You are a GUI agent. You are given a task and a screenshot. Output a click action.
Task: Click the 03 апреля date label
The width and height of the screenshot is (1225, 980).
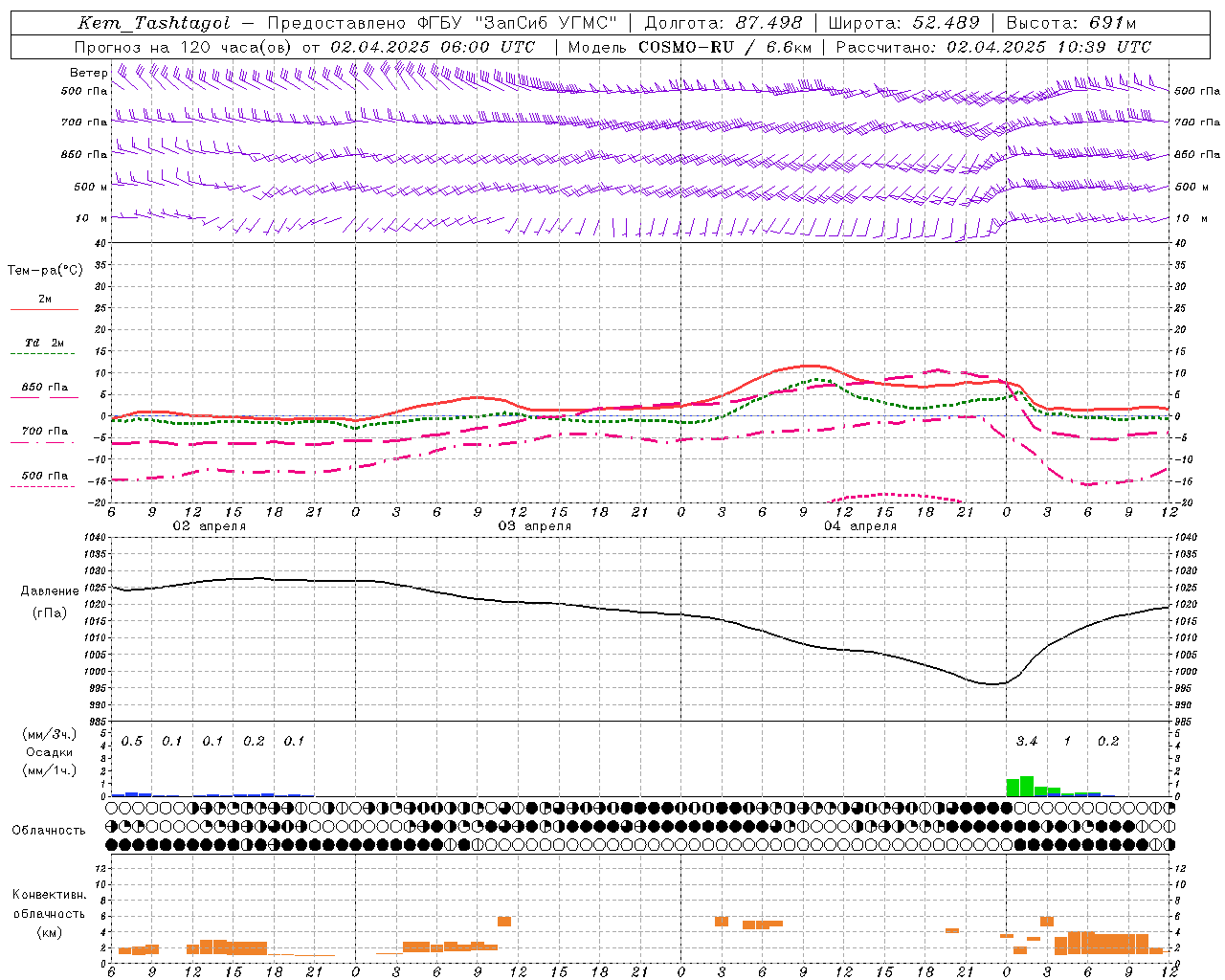point(534,526)
